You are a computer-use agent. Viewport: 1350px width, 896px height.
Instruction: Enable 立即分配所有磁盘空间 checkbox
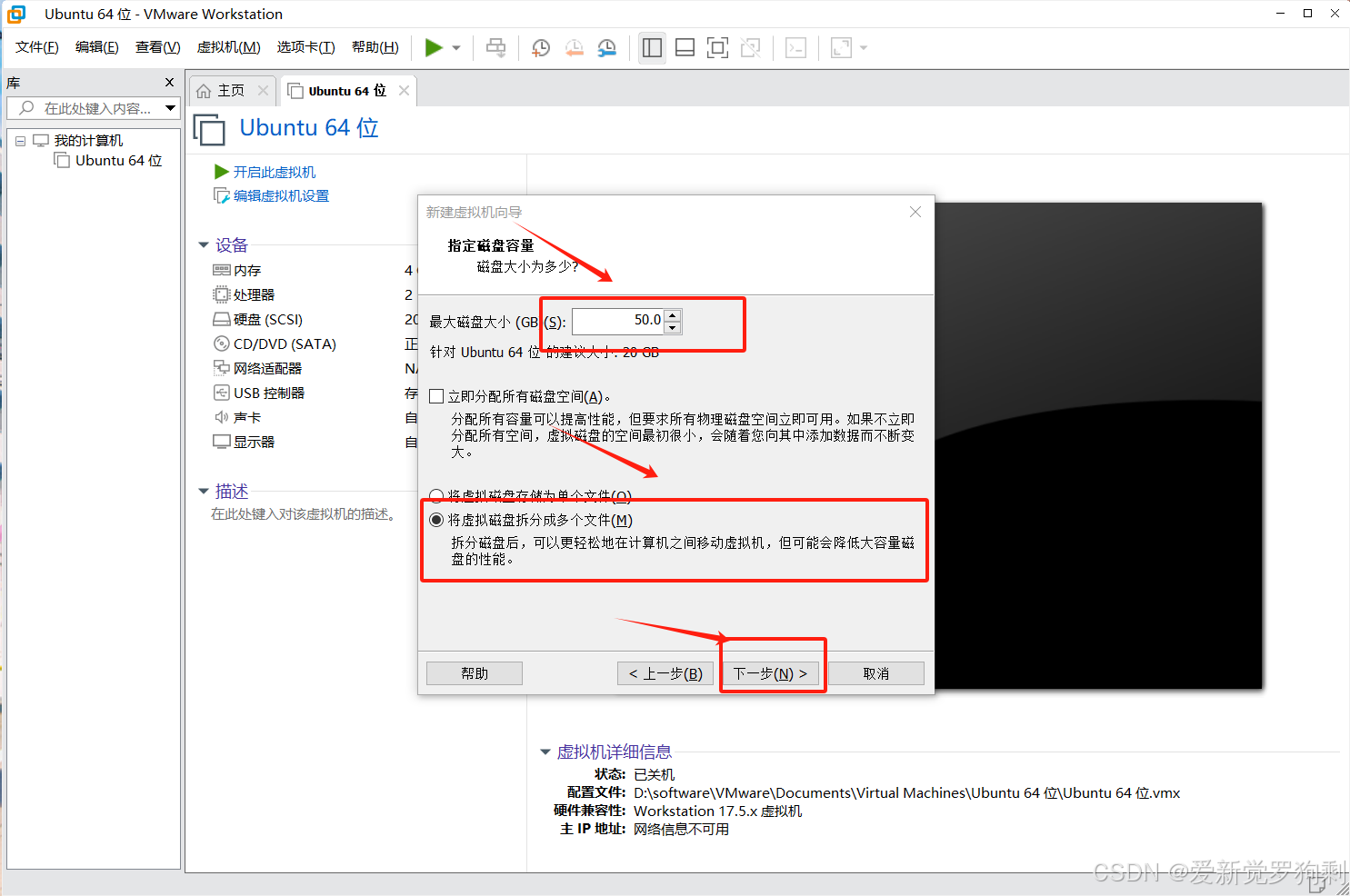coord(437,396)
